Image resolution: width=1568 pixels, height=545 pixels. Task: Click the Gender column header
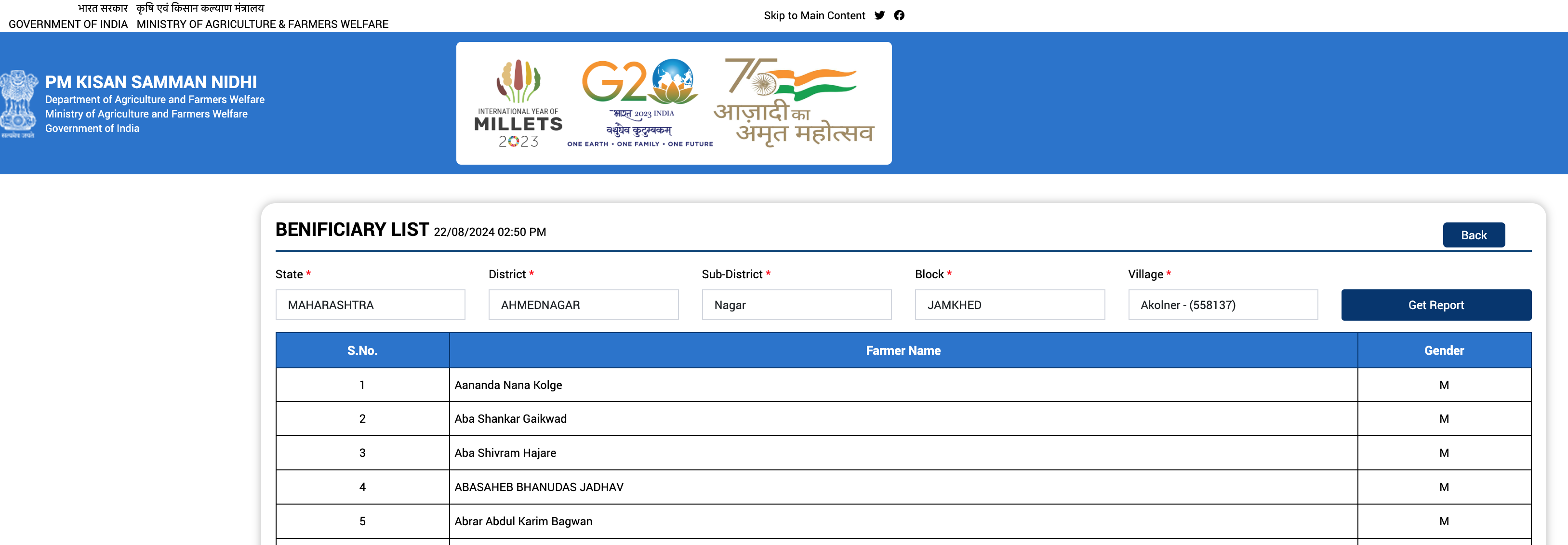coord(1444,350)
